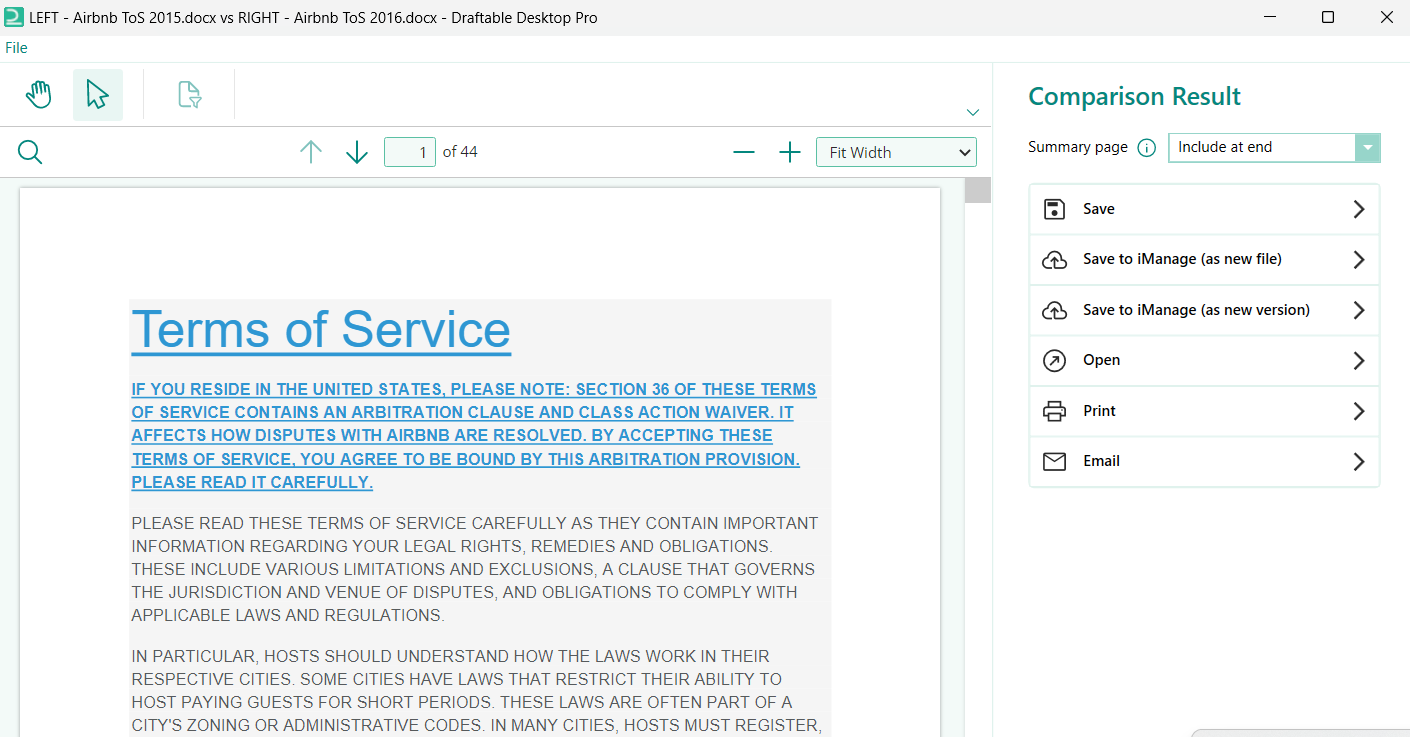Click the Comparison Result heading
1410x737 pixels.
click(x=1134, y=97)
